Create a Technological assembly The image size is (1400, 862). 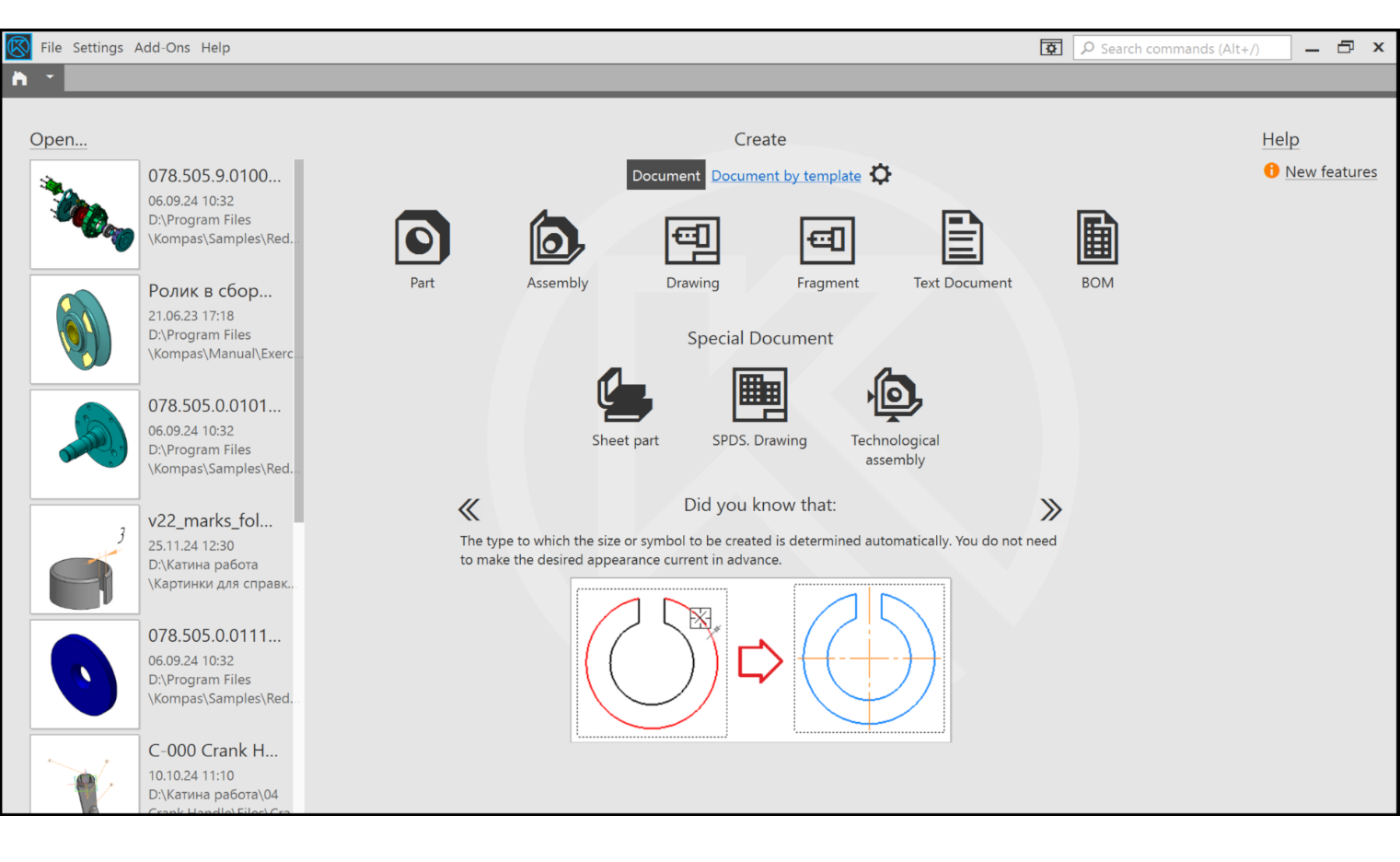(895, 395)
